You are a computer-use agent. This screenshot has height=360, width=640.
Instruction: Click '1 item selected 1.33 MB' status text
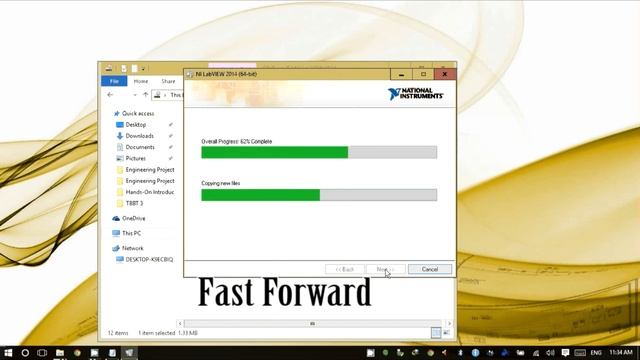coord(168,333)
